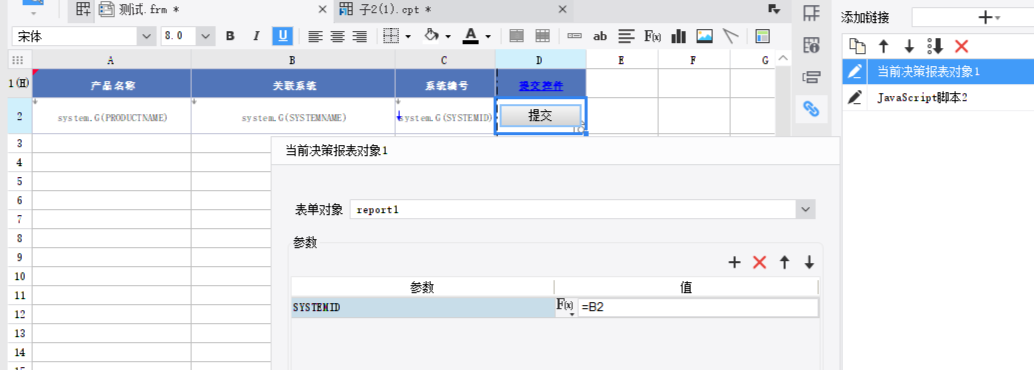The image size is (1034, 370).
Task: Open the template layout icon at toolbar end
Action: [762, 36]
